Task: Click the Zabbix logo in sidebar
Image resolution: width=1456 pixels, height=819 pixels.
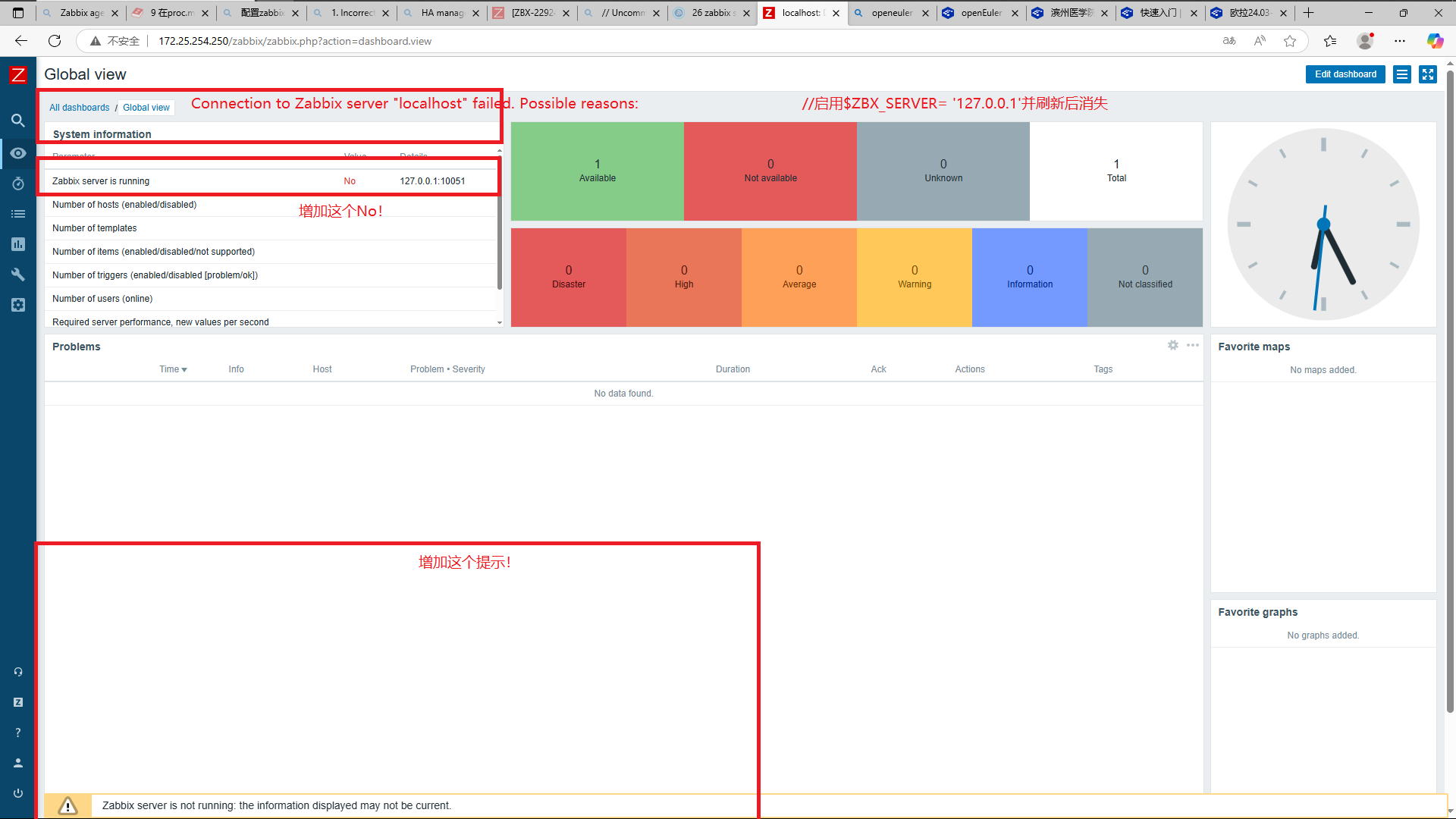Action: (x=18, y=75)
